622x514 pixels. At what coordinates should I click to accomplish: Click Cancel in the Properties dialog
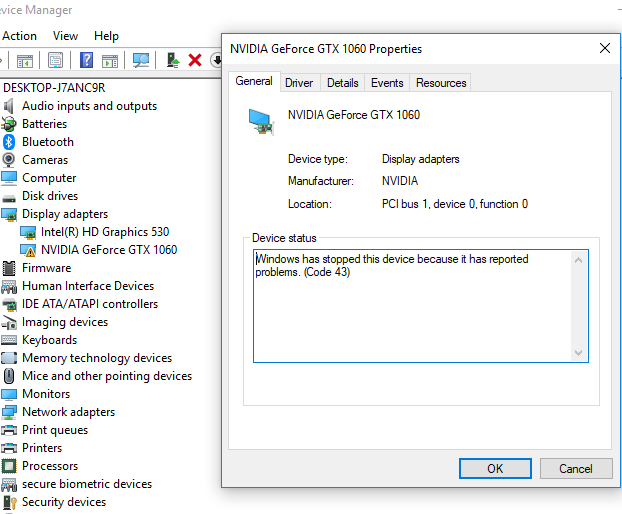(x=576, y=469)
